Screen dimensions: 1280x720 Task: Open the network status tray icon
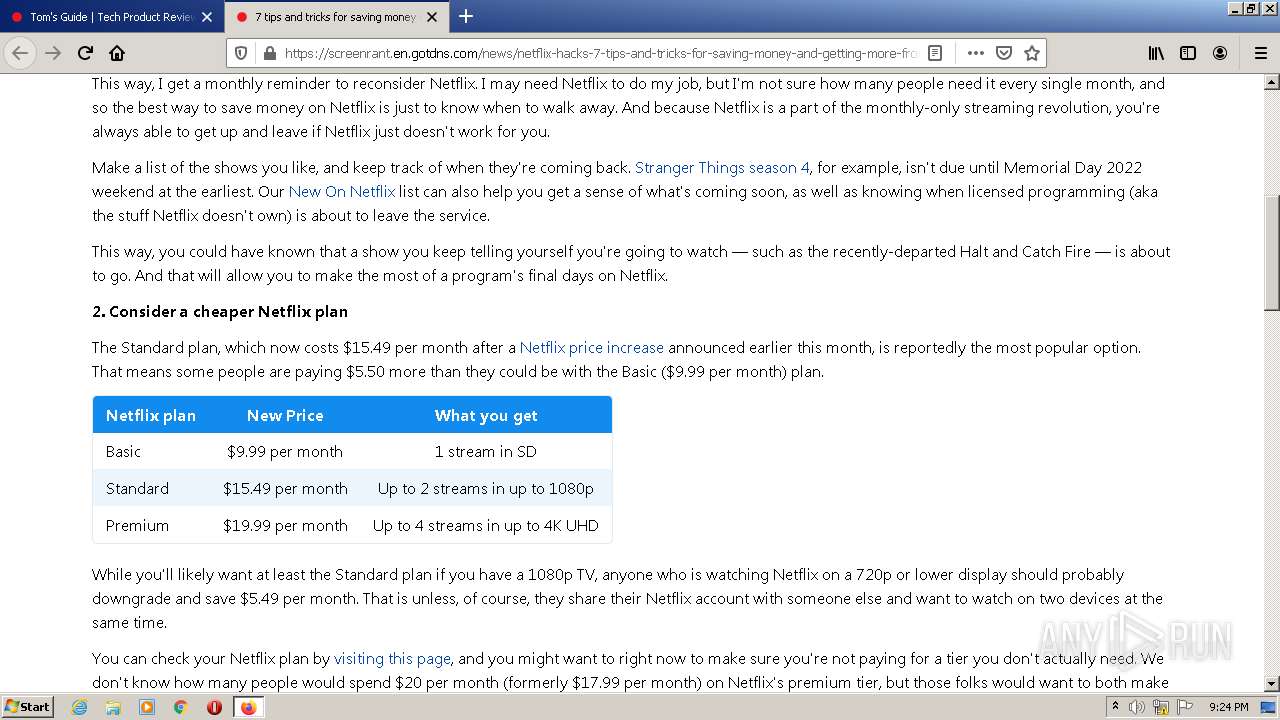(x=1161, y=707)
